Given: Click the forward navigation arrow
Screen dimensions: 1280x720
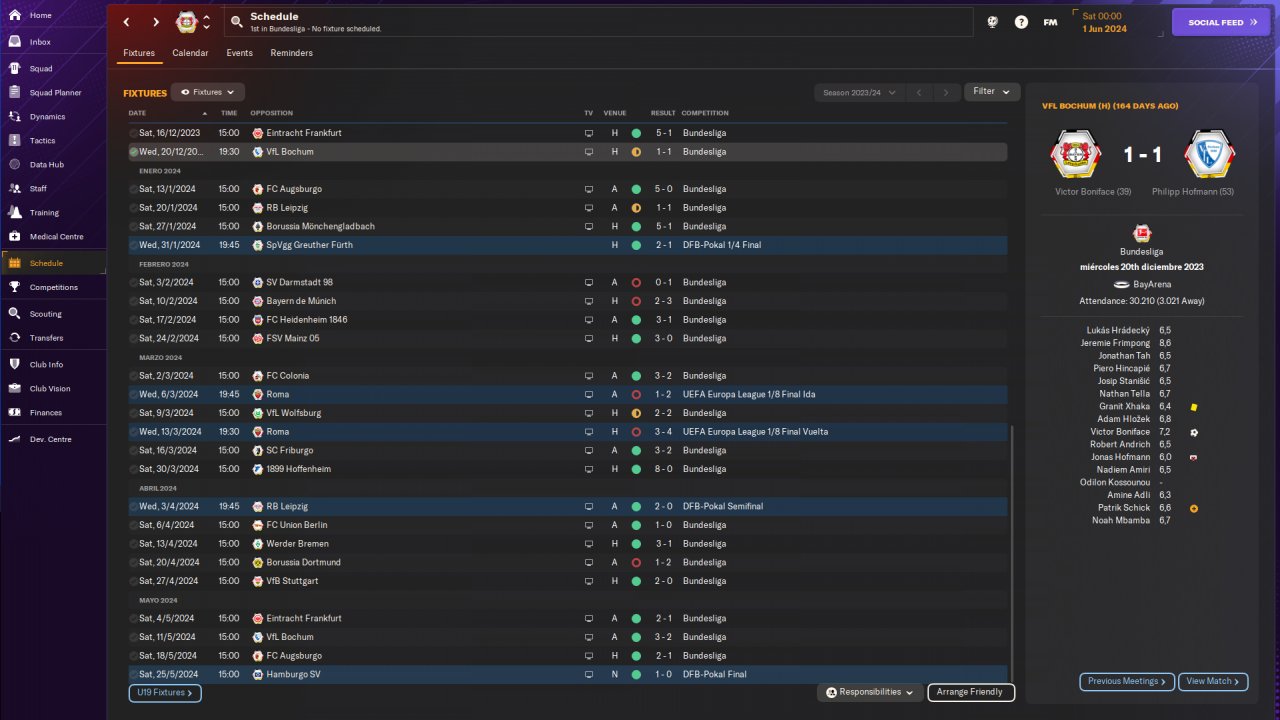Looking at the screenshot, I should [x=156, y=22].
